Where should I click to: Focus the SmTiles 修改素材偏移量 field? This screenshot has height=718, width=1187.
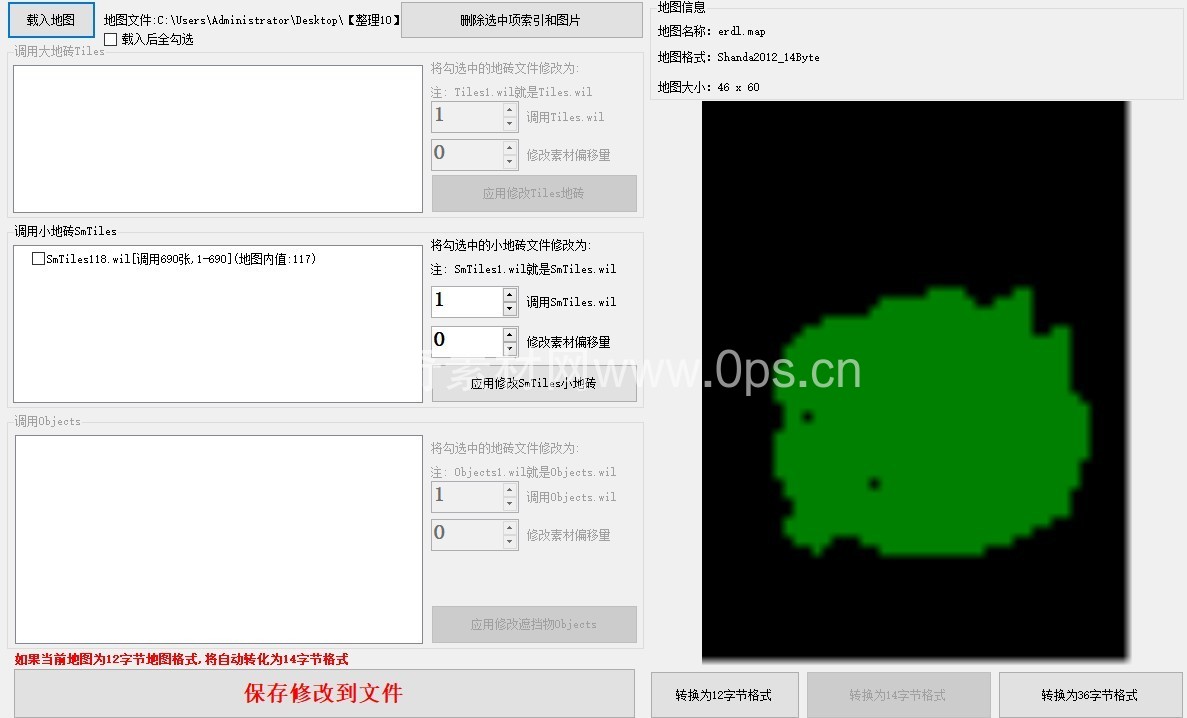click(467, 341)
